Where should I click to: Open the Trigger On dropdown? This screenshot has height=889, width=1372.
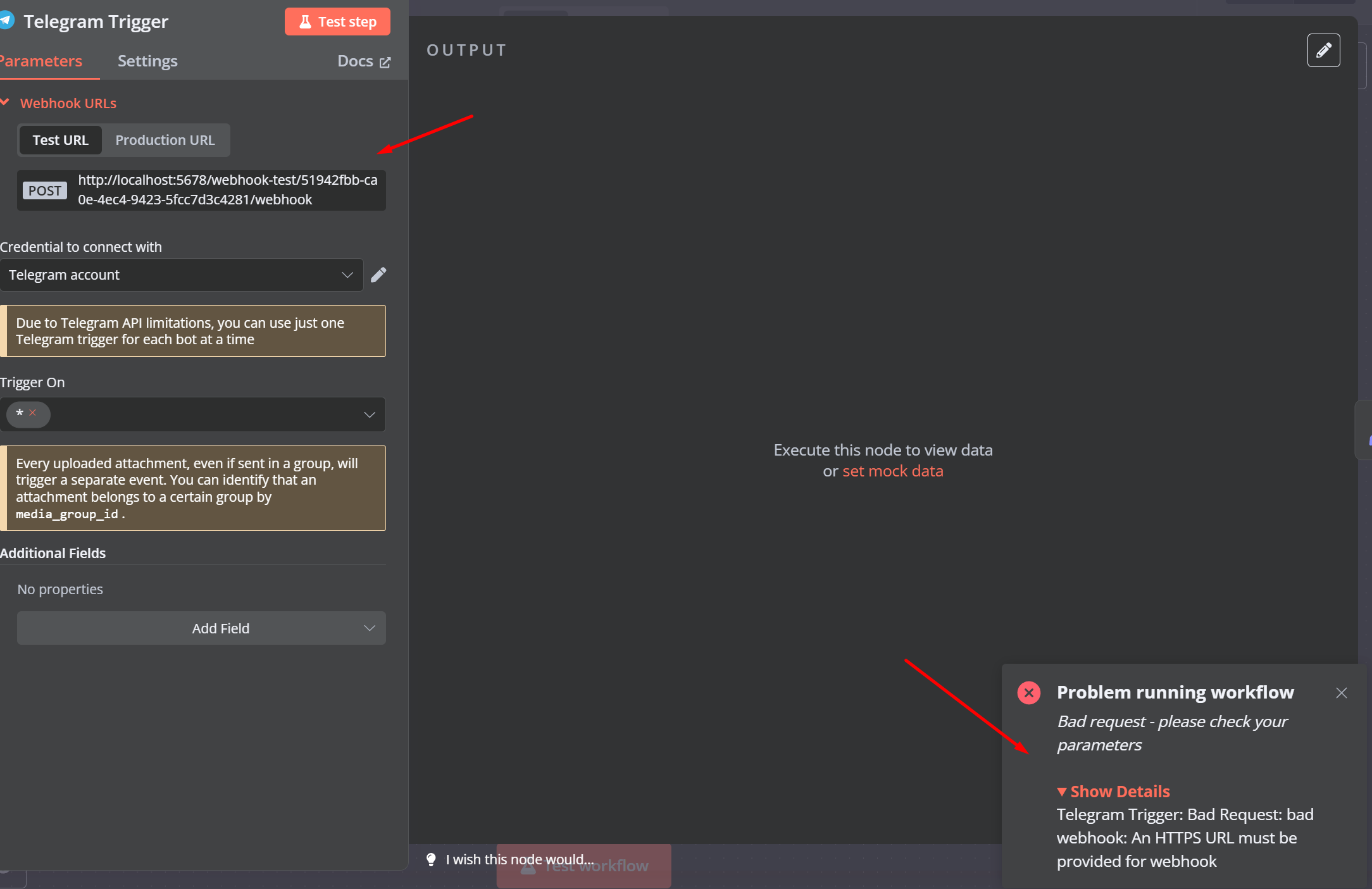tap(370, 414)
